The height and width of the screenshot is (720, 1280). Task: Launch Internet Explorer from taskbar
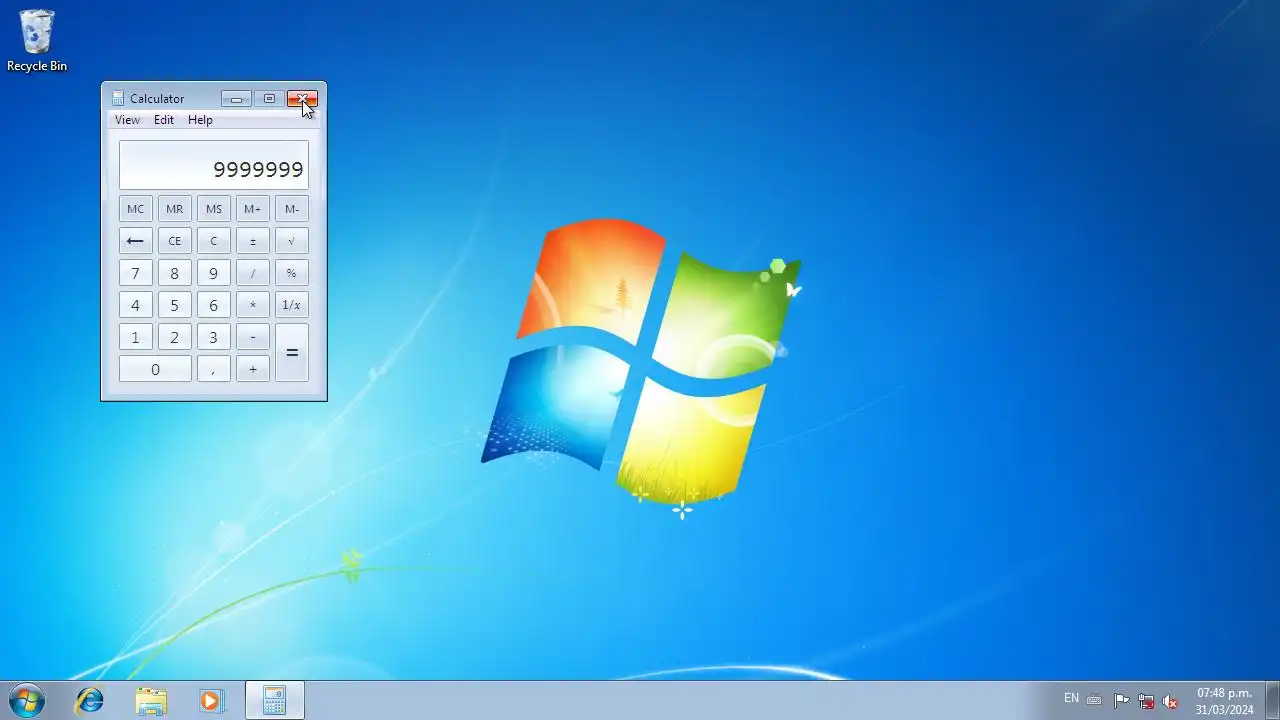(x=90, y=700)
